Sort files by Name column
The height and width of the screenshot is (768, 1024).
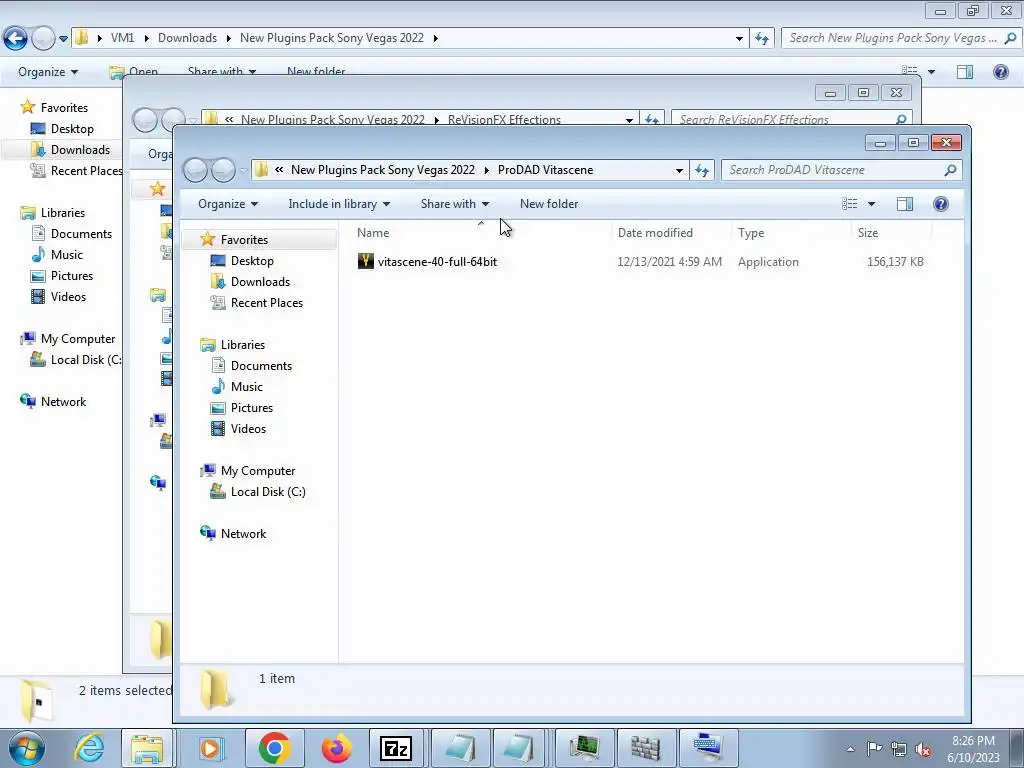click(x=373, y=232)
